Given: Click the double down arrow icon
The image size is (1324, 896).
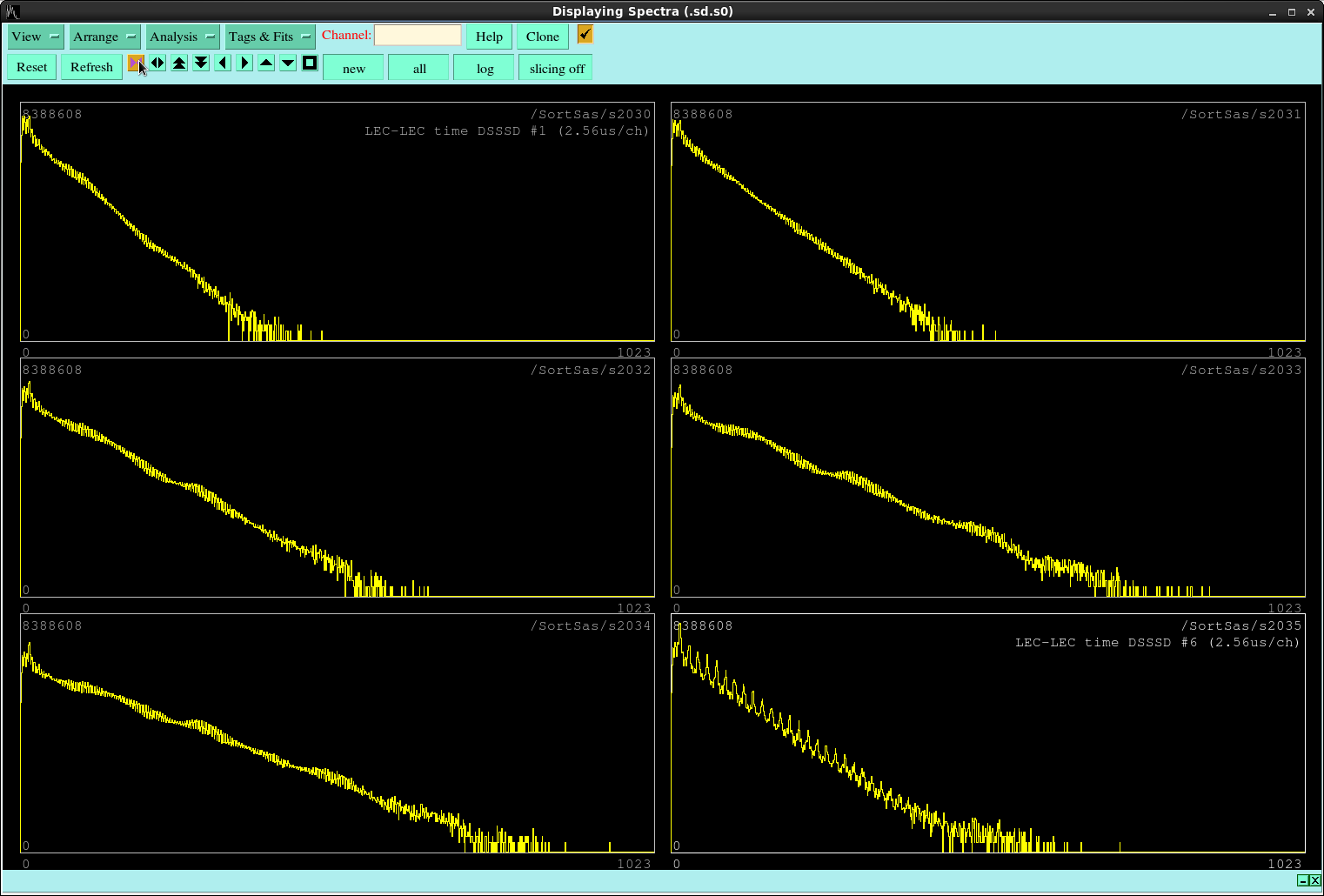Looking at the screenshot, I should (201, 63).
